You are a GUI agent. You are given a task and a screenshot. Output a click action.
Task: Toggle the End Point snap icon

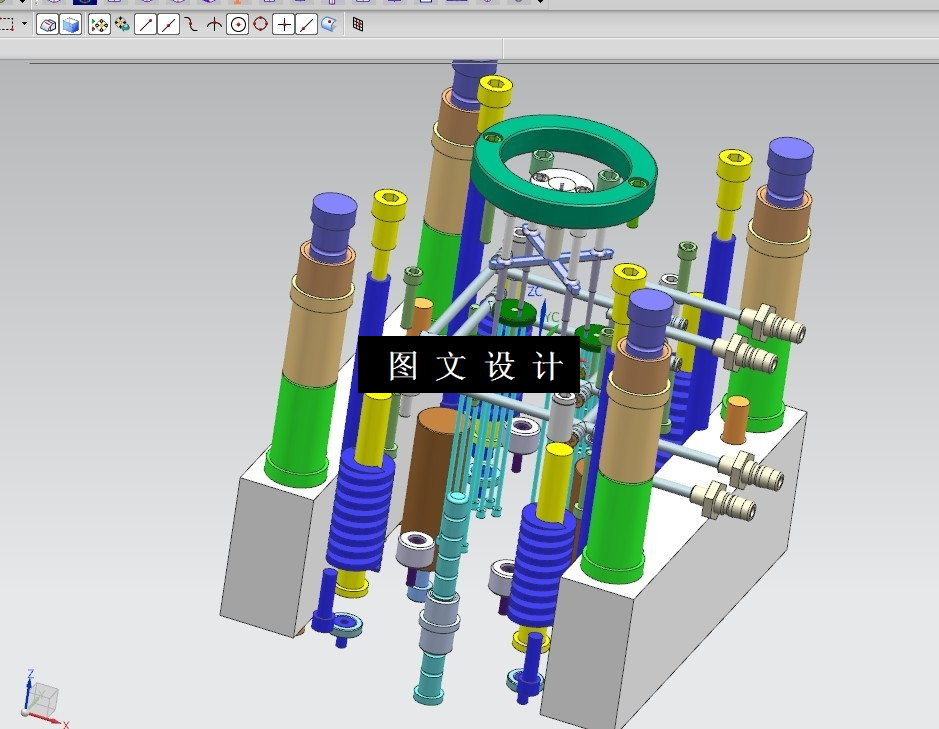tap(146, 25)
